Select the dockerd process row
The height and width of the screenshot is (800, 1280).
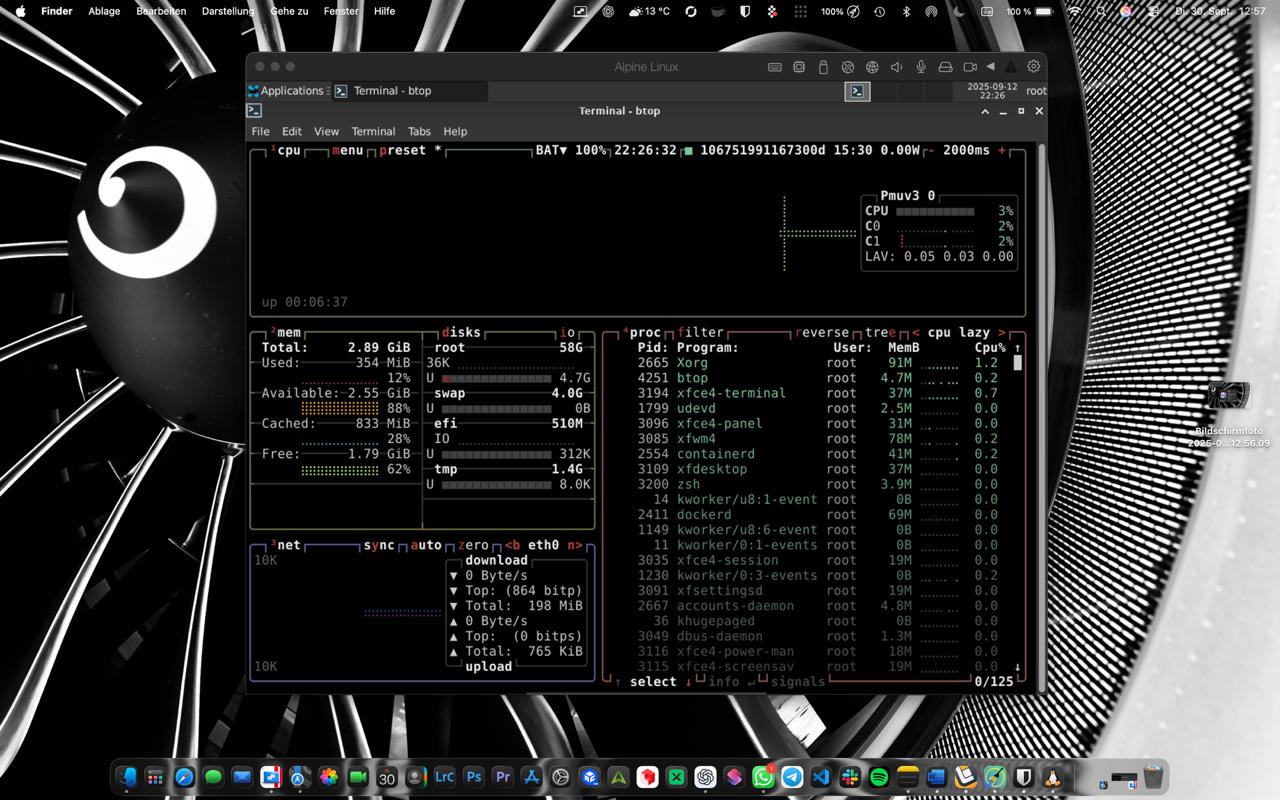pos(818,515)
